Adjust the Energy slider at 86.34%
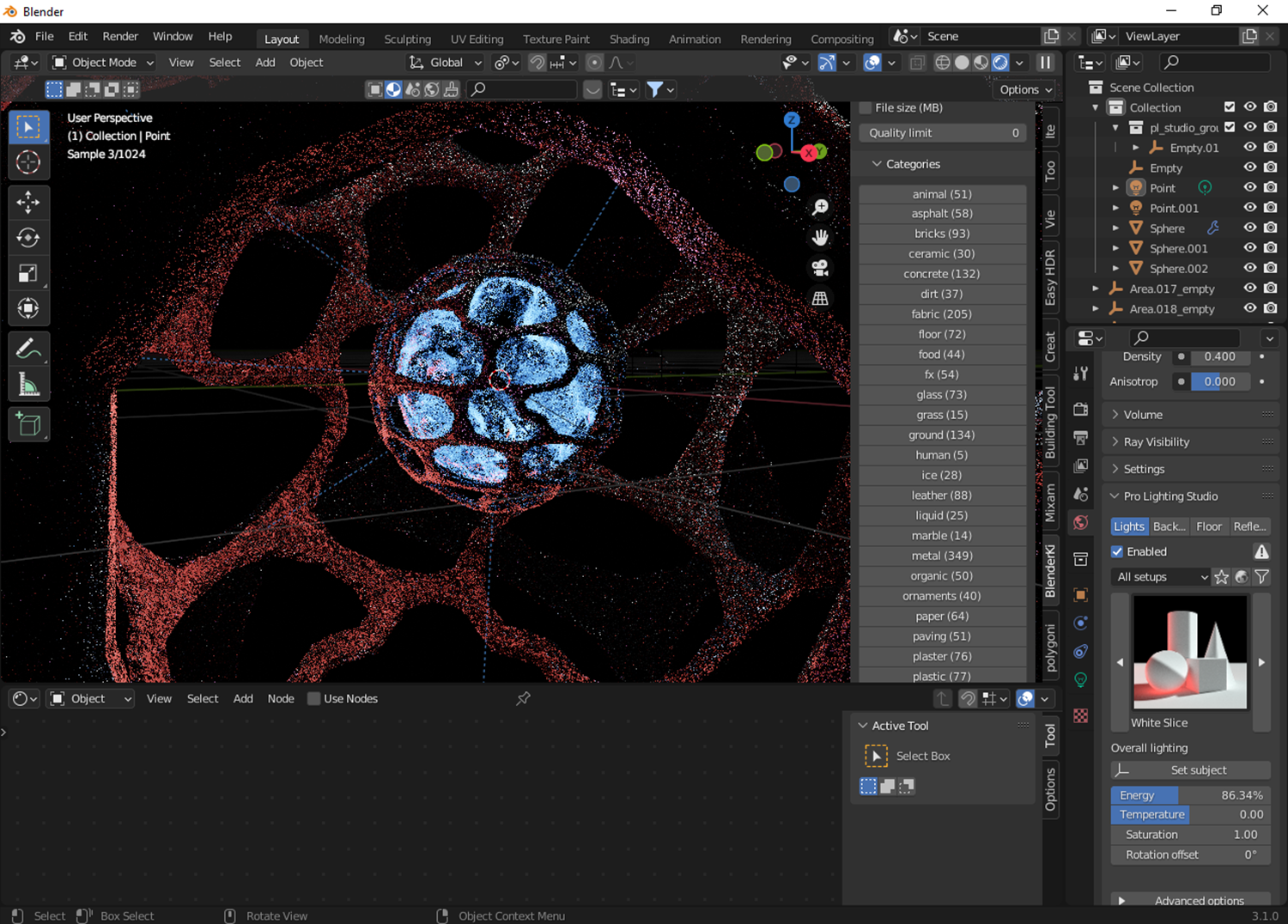This screenshot has height=924, width=1288. tap(1190, 795)
